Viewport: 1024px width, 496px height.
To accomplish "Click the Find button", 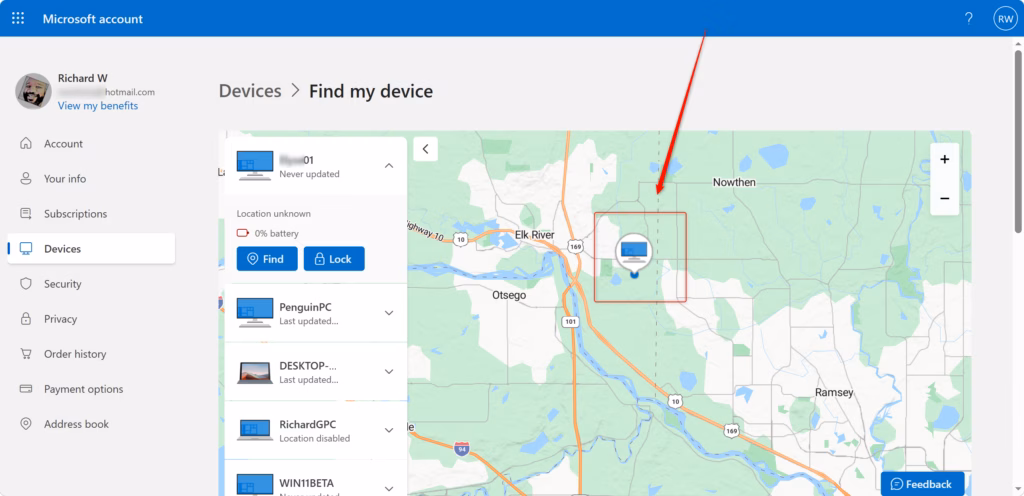I will tap(267, 259).
